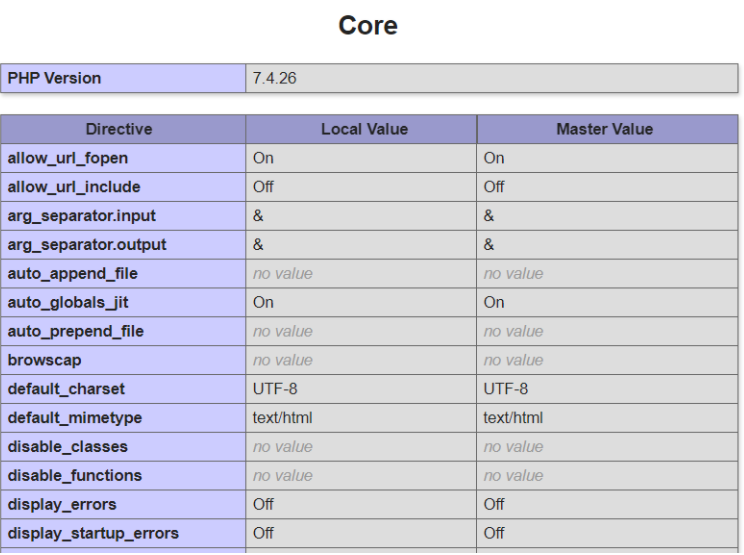Click the Core section heading

tap(369, 26)
